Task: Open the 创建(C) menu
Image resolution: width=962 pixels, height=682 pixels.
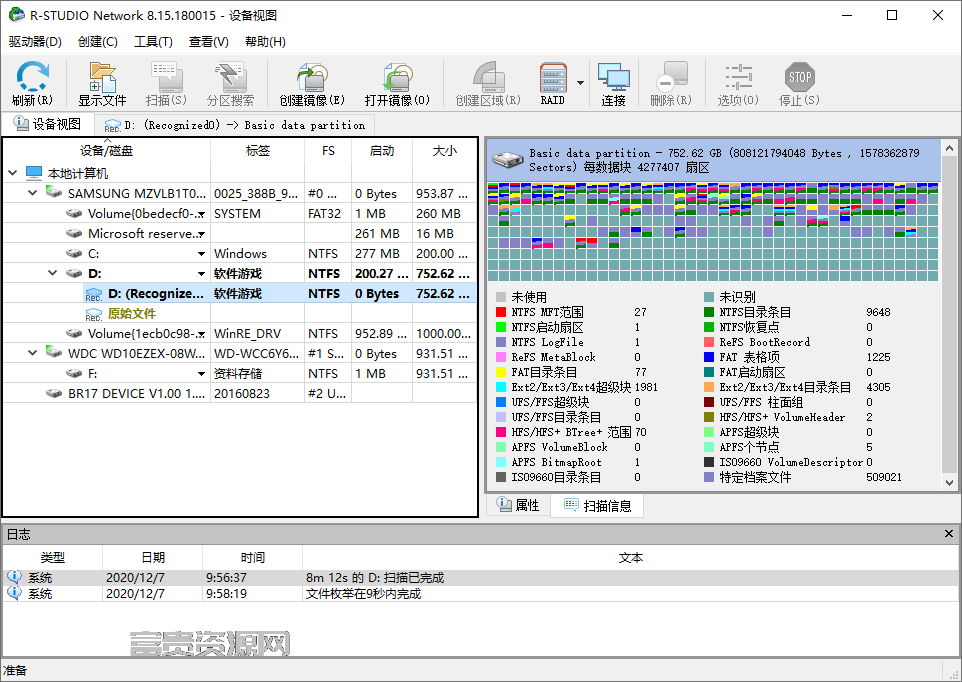Action: [98, 42]
